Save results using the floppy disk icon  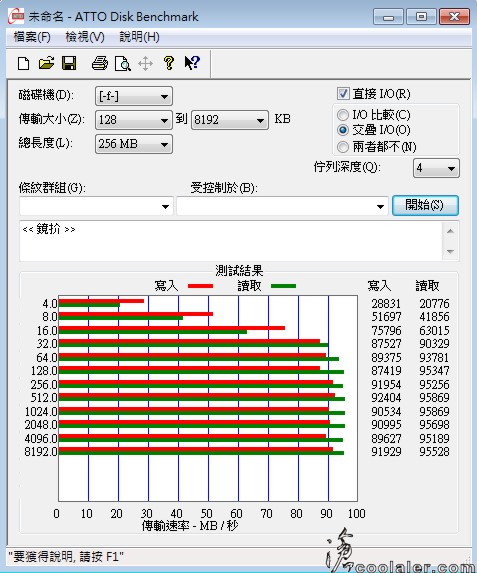(69, 63)
